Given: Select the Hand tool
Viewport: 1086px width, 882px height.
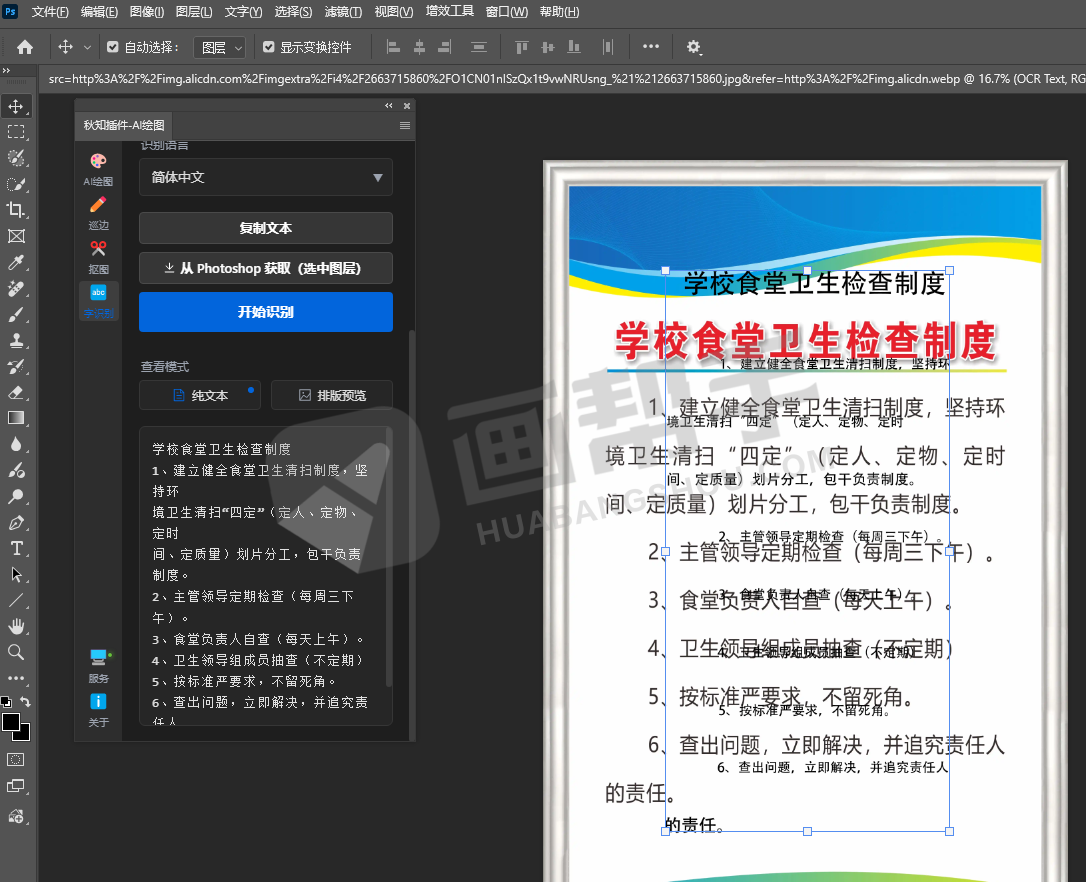Looking at the screenshot, I should (16, 626).
